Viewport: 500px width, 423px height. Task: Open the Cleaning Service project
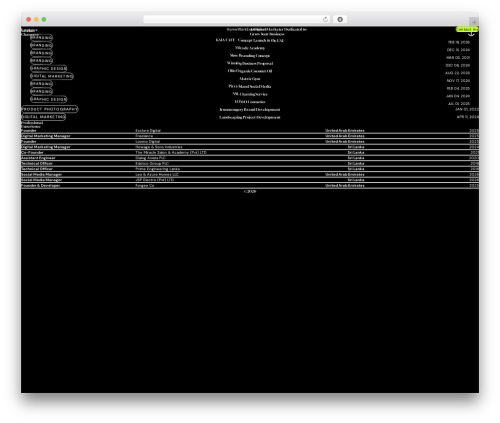(250, 94)
